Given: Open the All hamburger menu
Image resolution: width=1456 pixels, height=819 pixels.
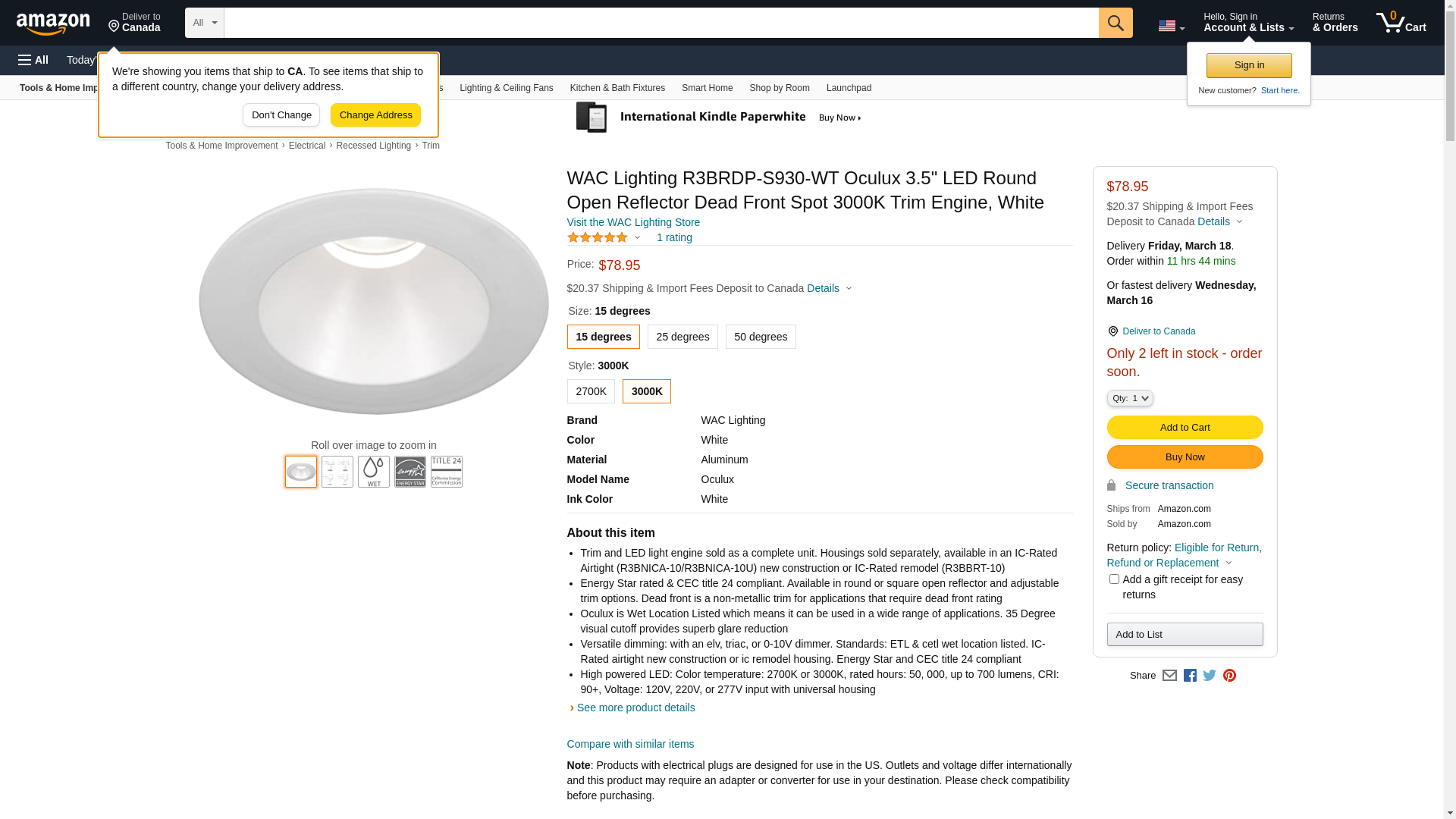Looking at the screenshot, I should [33, 60].
